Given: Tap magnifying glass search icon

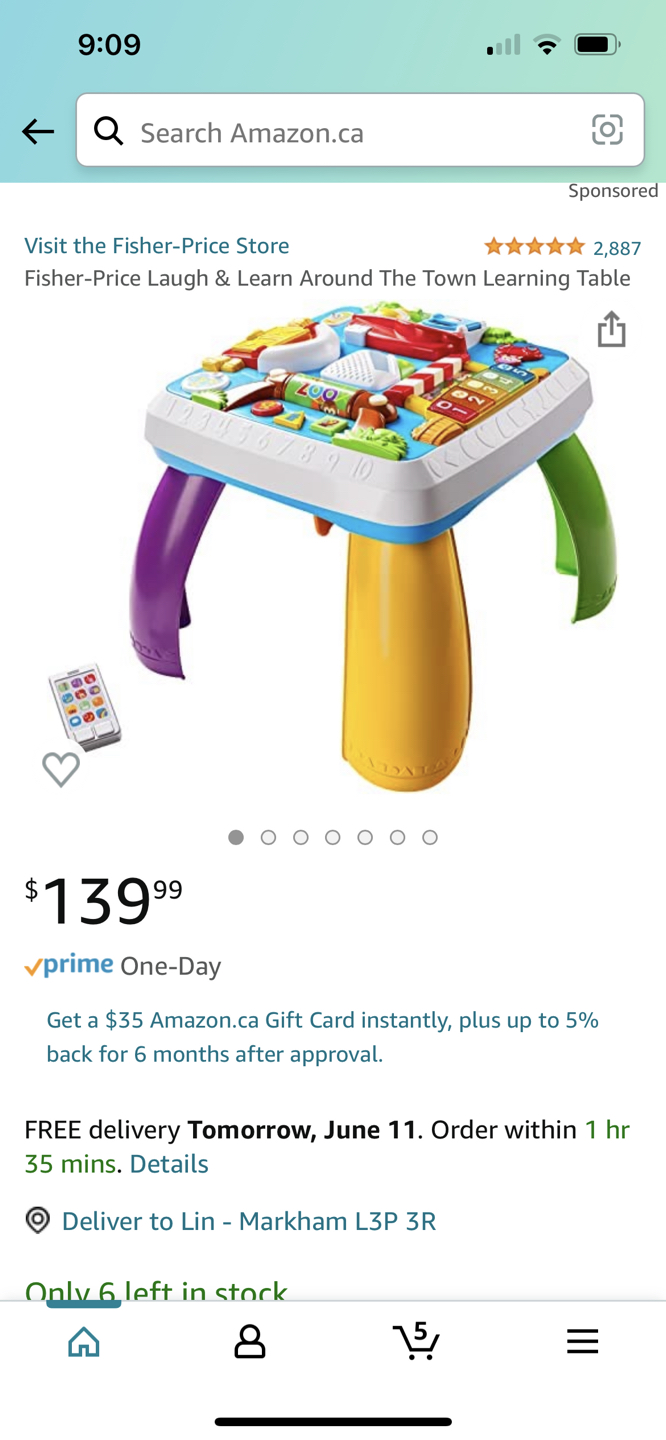Looking at the screenshot, I should click(108, 130).
